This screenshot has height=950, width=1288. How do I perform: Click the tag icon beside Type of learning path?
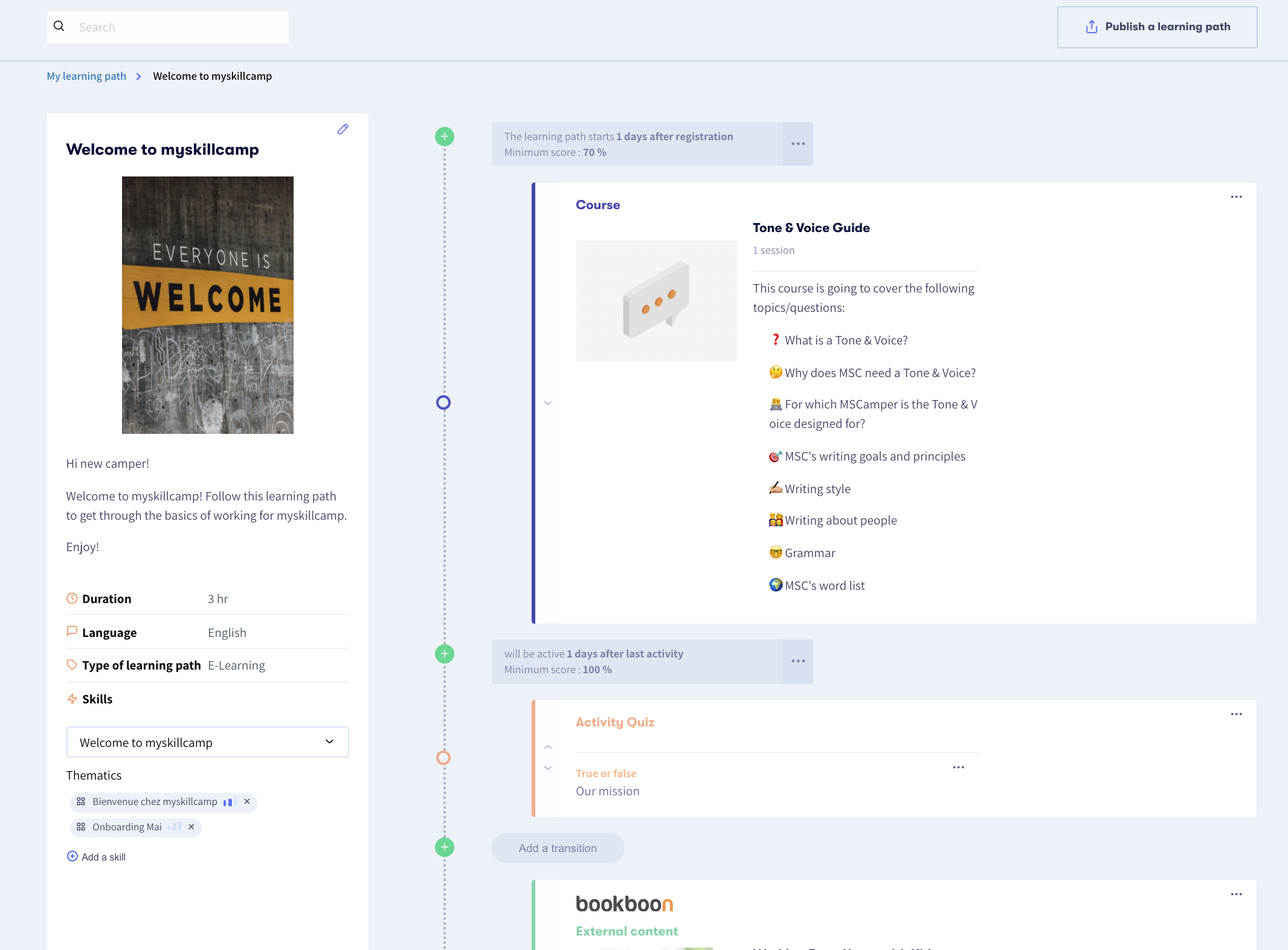(72, 664)
